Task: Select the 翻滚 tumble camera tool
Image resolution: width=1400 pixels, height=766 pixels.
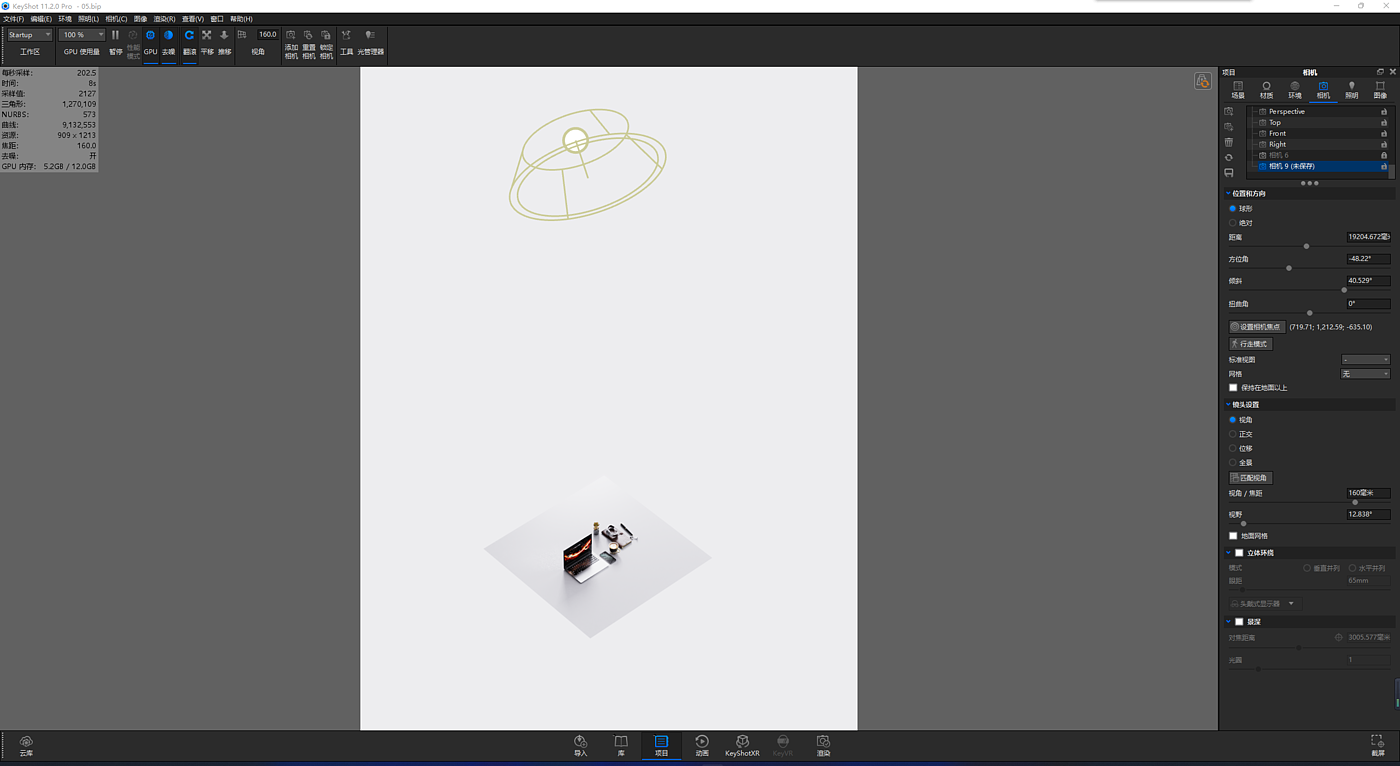Action: coord(189,36)
